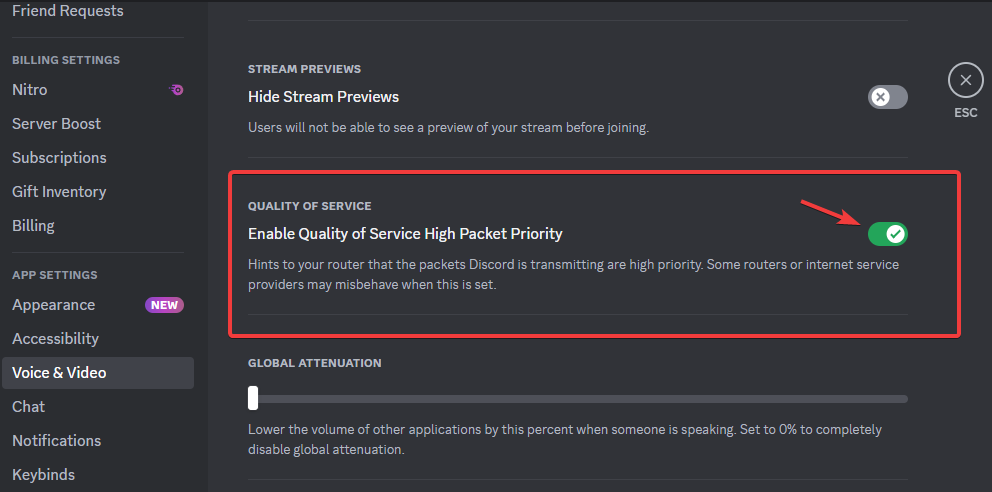Viewport: 992px width, 492px height.
Task: Open Accessibility settings
Action: click(55, 339)
